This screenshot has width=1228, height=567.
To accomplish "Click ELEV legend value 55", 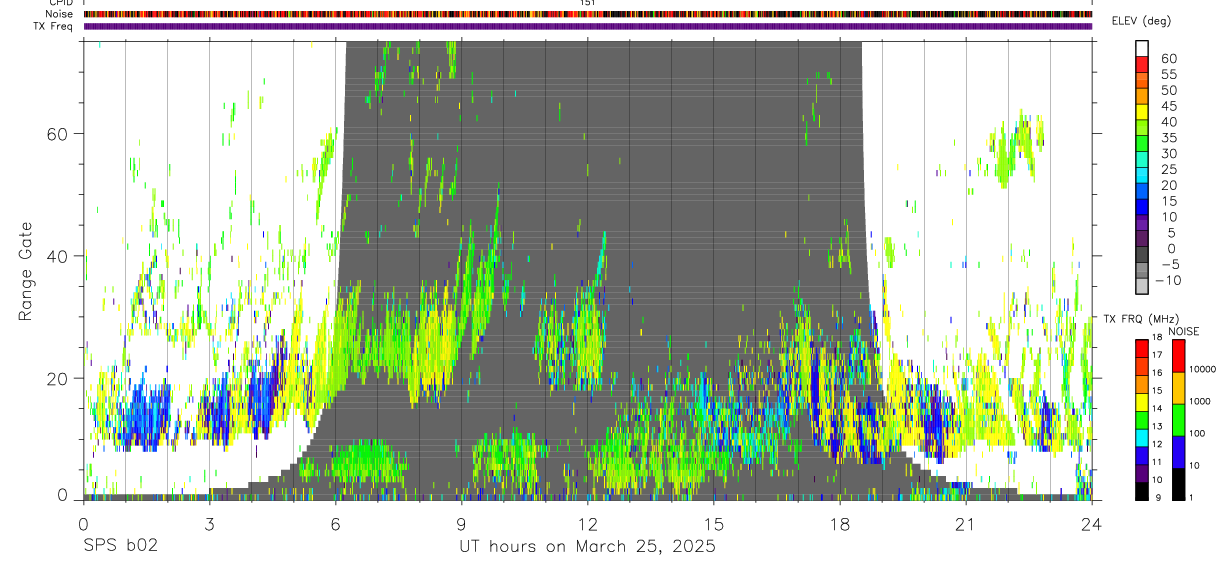I will (x=1168, y=75).
